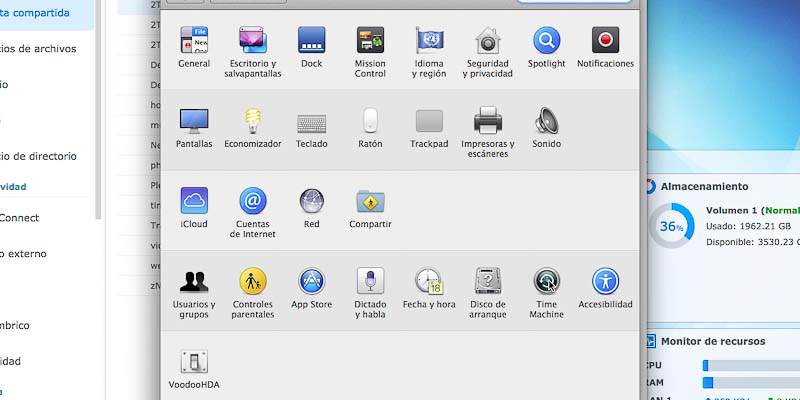Image resolution: width=800 pixels, height=400 pixels.
Task: Open Idioma y región preferences
Action: point(429,52)
